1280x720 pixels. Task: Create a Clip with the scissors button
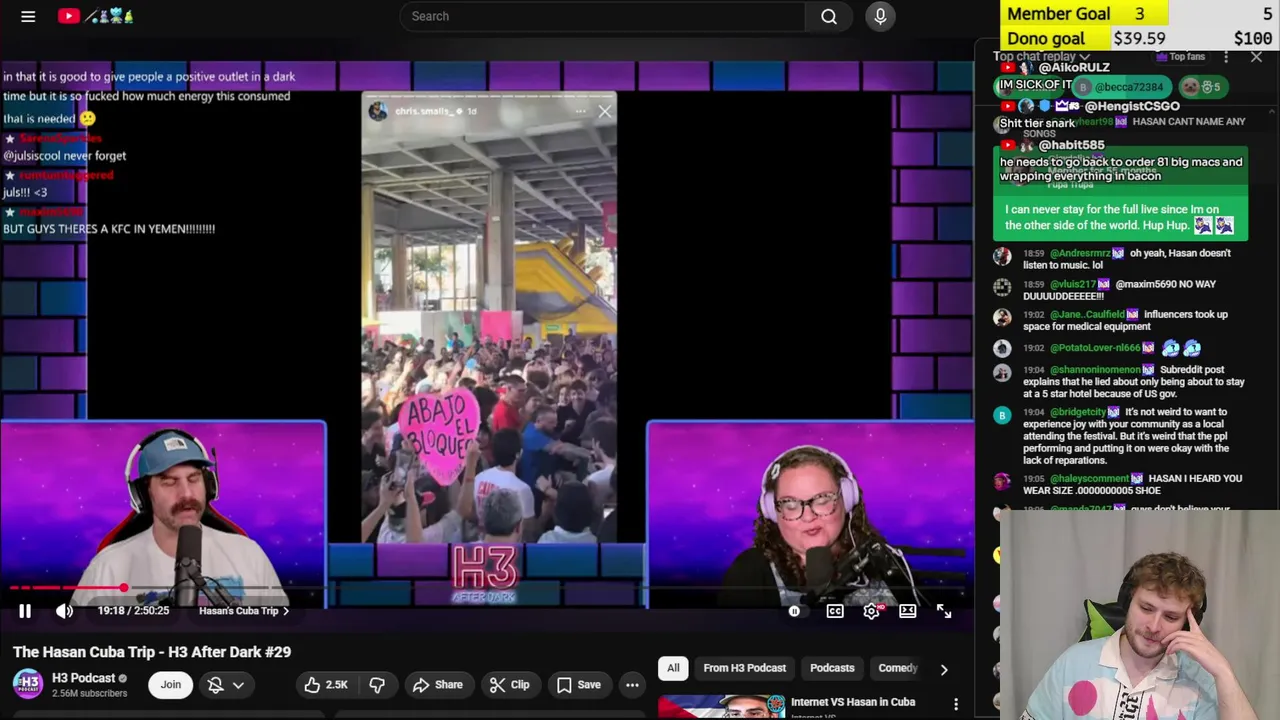point(510,685)
